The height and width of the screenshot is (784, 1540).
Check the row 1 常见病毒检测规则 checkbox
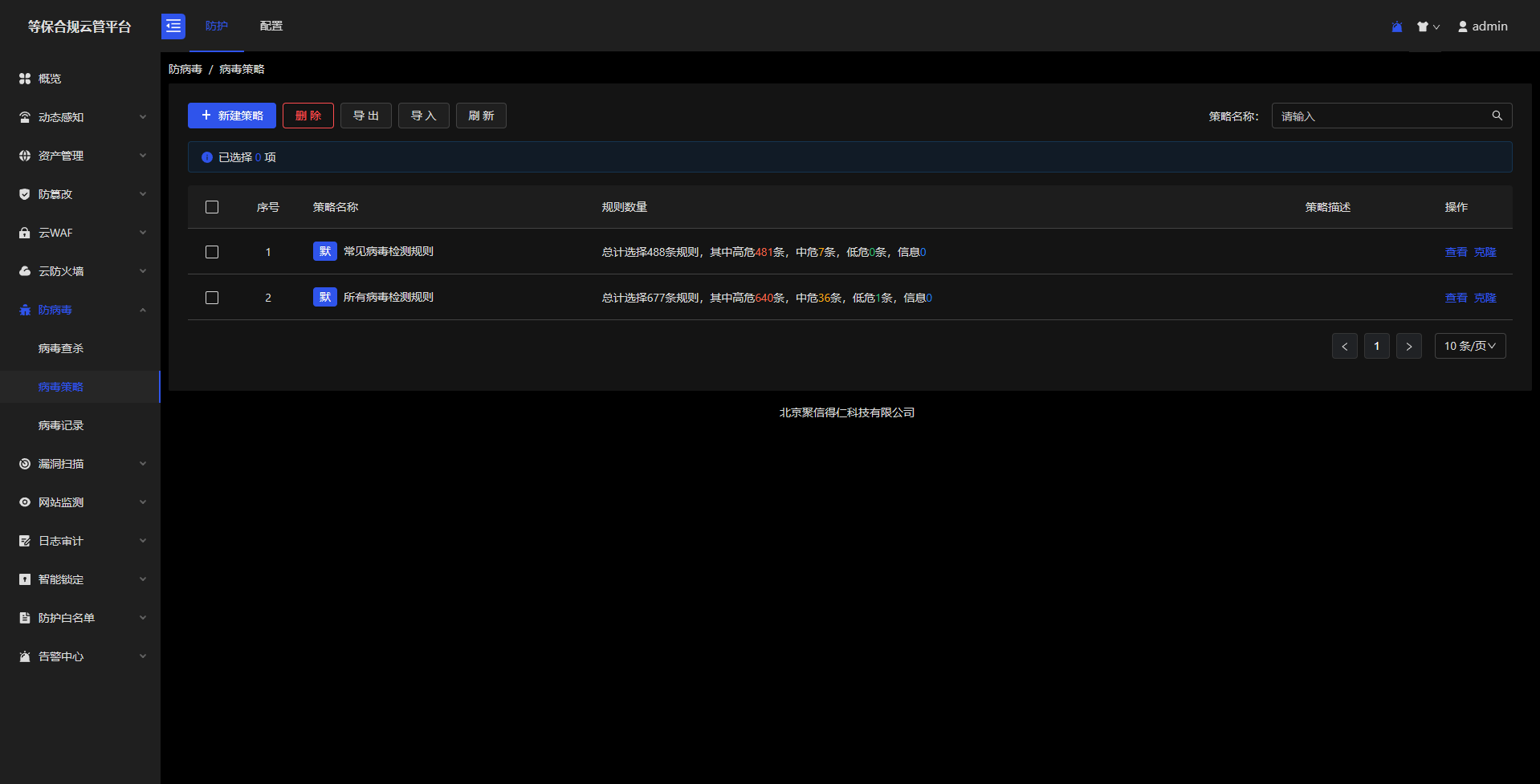(x=212, y=252)
